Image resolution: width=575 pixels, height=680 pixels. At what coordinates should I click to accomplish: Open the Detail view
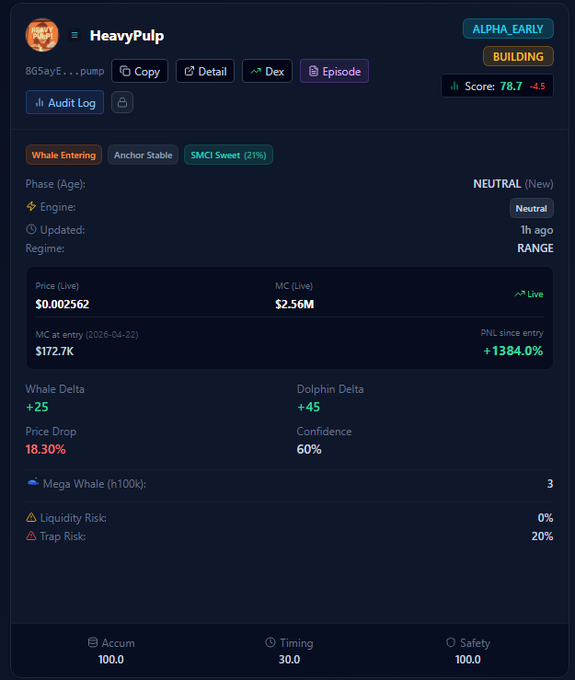205,71
